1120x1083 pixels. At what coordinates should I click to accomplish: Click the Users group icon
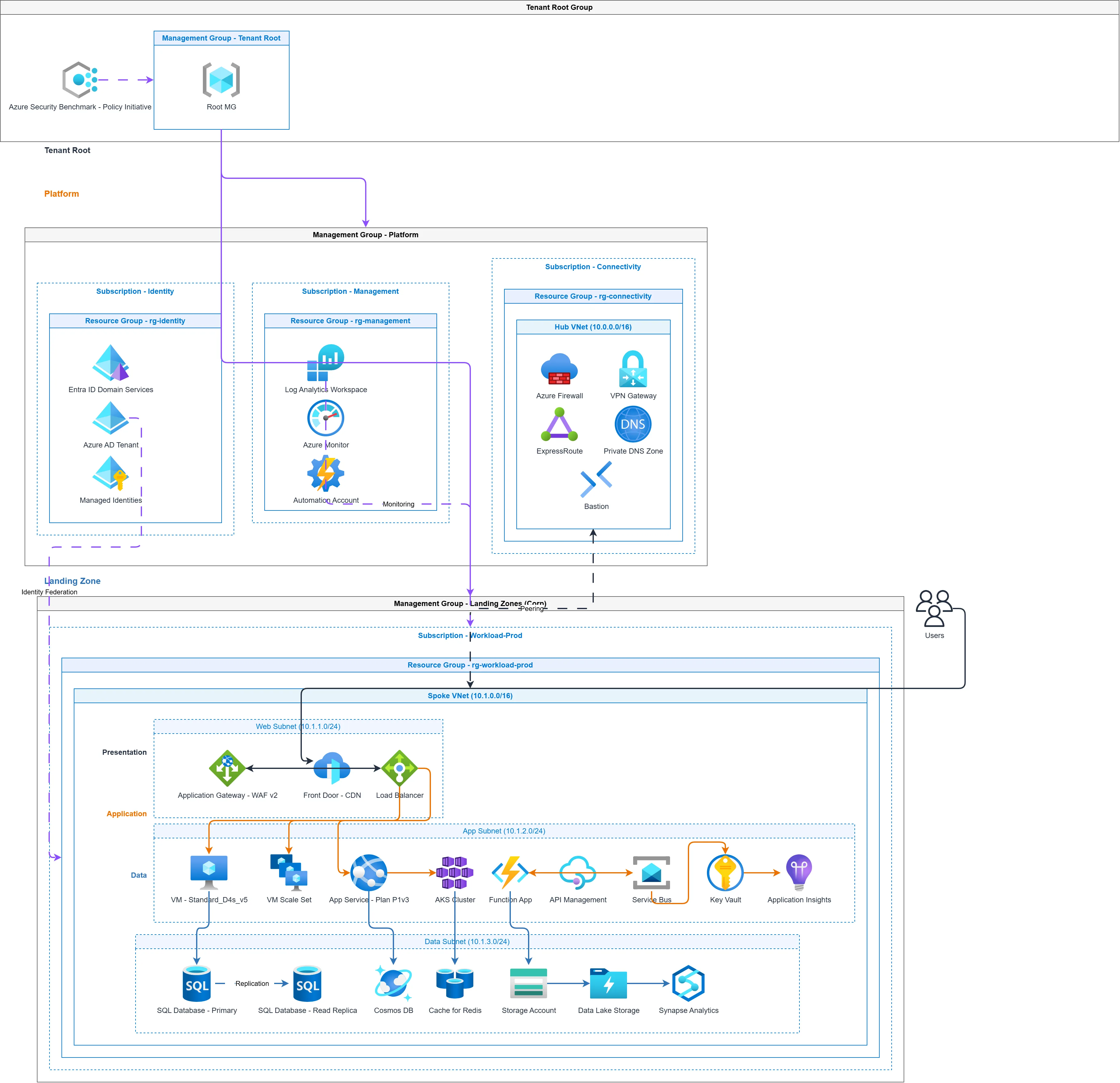(934, 609)
